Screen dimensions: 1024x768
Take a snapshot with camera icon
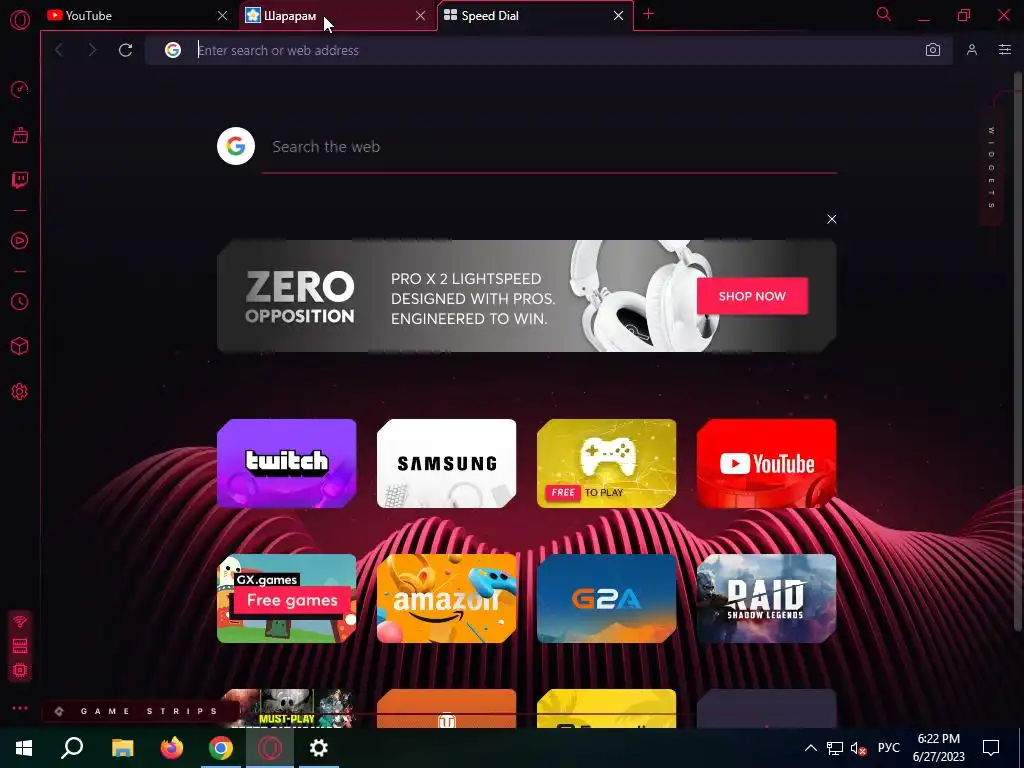[933, 50]
